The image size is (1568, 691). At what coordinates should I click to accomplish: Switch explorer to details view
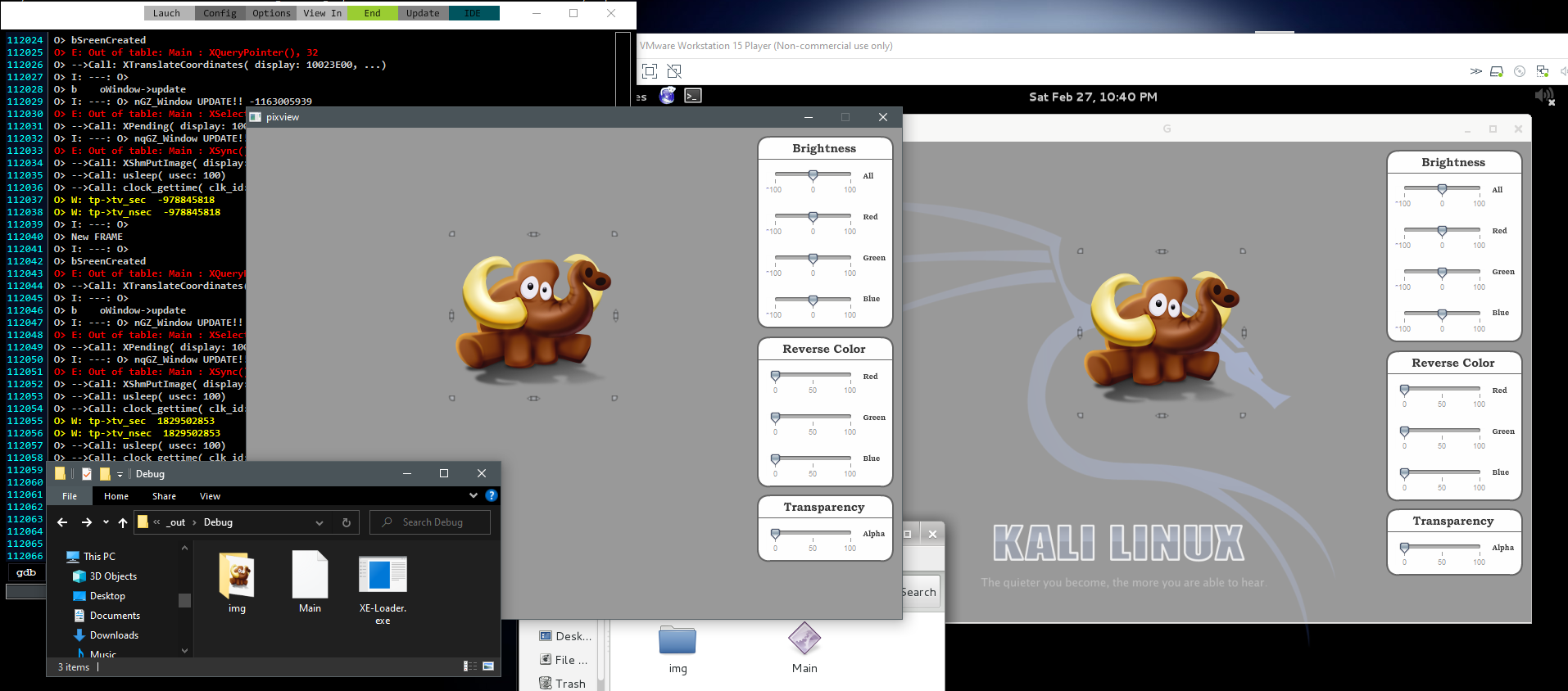pos(470,666)
